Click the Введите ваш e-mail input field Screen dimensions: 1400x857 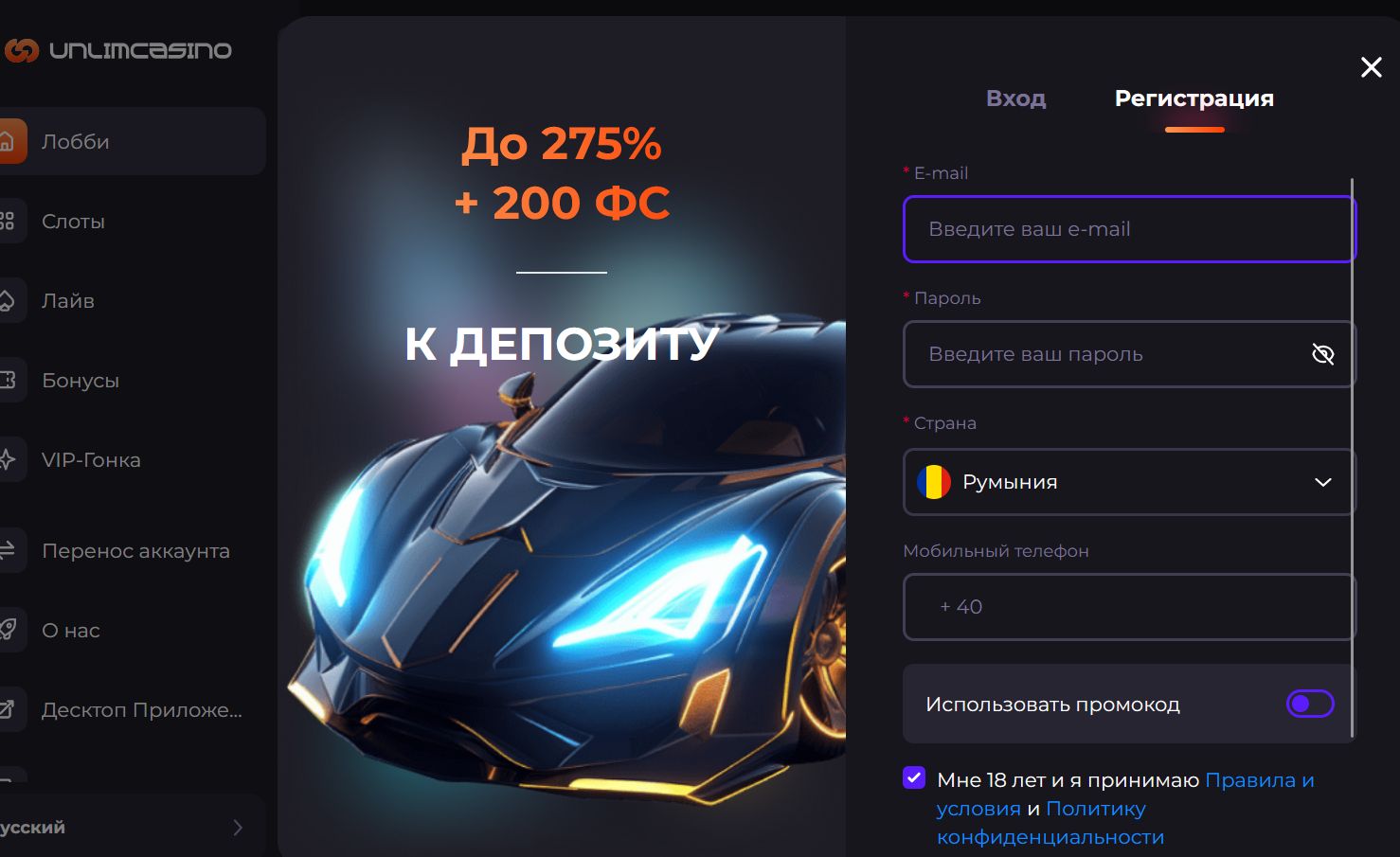pos(1127,229)
